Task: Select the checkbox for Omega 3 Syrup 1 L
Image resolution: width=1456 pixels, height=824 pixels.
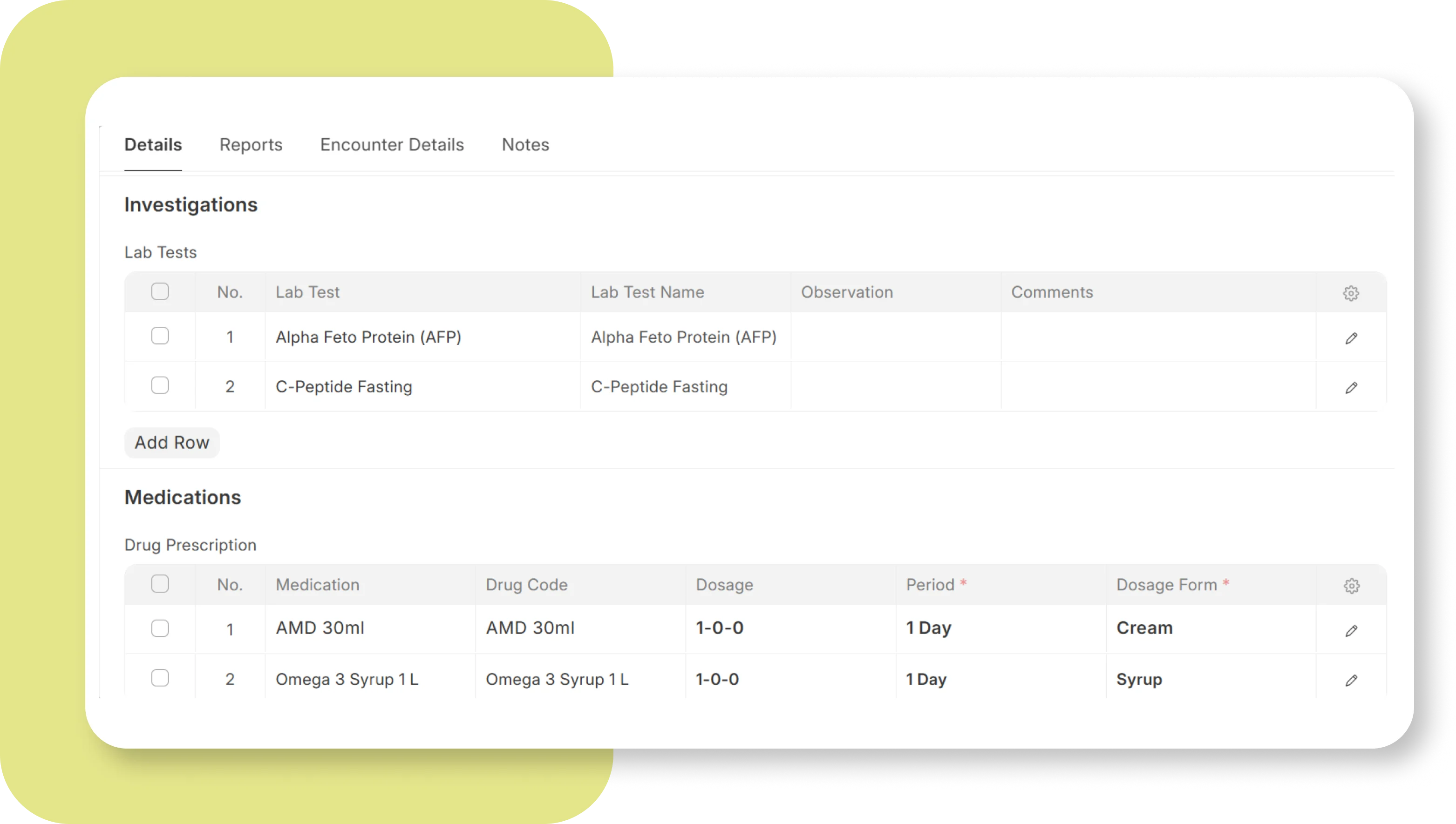Action: click(160, 677)
